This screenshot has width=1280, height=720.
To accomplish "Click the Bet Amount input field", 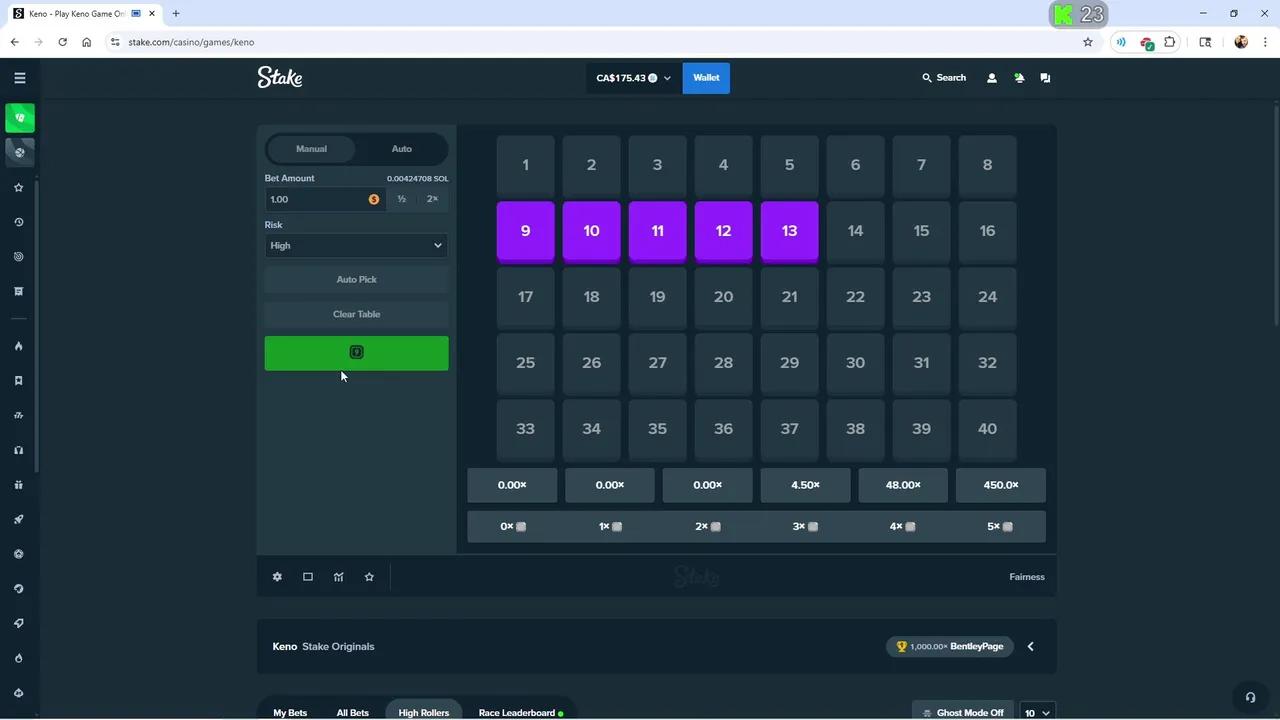I will tap(325, 199).
